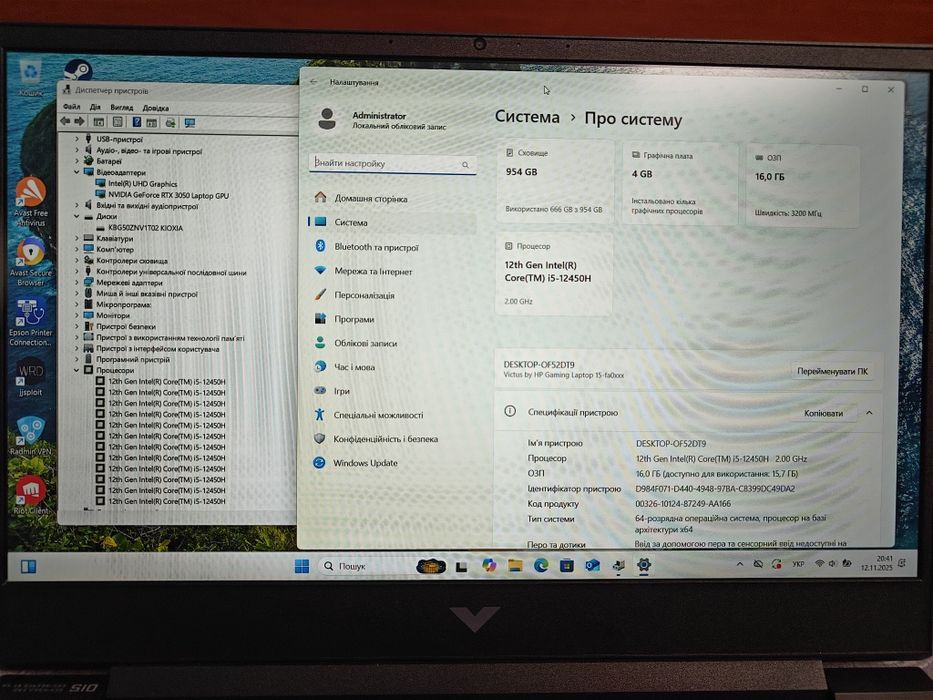
Task: Click the back arrow in Settings window
Action: (x=314, y=82)
